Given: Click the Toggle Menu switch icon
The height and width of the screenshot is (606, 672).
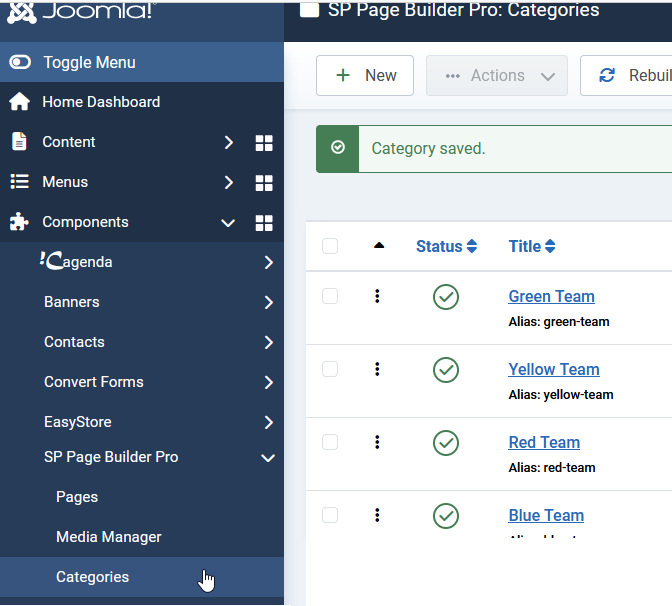Looking at the screenshot, I should click(20, 62).
